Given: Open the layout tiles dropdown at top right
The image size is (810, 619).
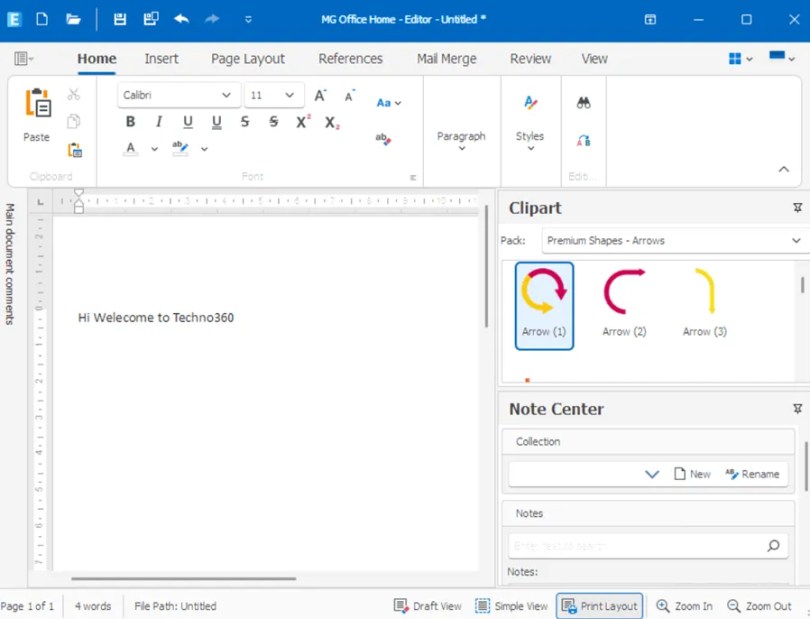Looking at the screenshot, I should 740,58.
